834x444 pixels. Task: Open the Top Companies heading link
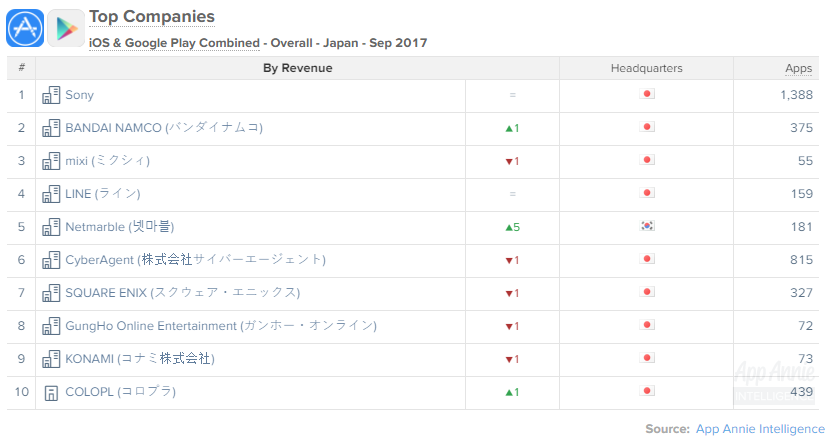pos(152,16)
